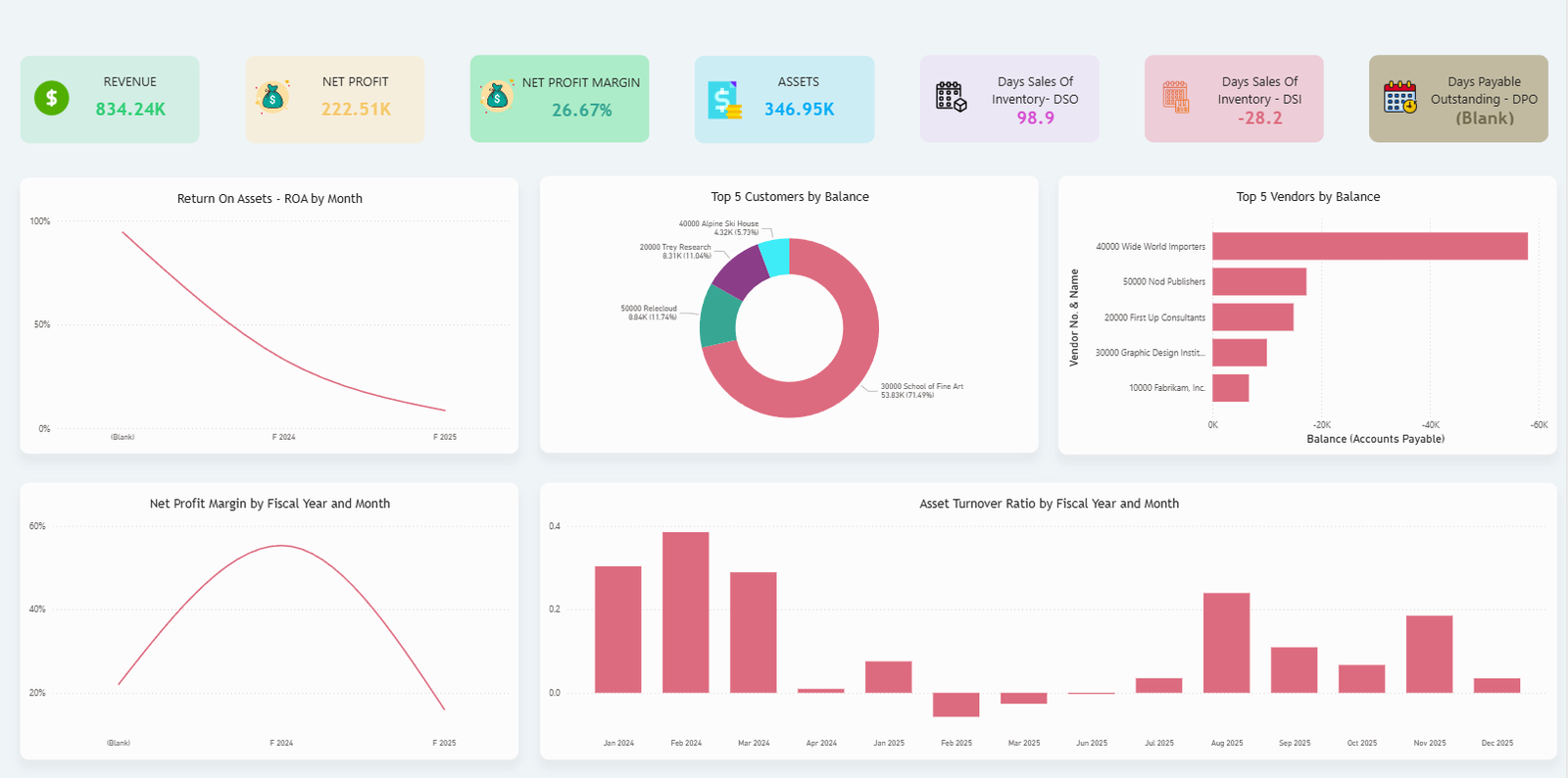Select the Net Profit Margin money bag icon
This screenshot has height=778, width=1568.
point(497,96)
